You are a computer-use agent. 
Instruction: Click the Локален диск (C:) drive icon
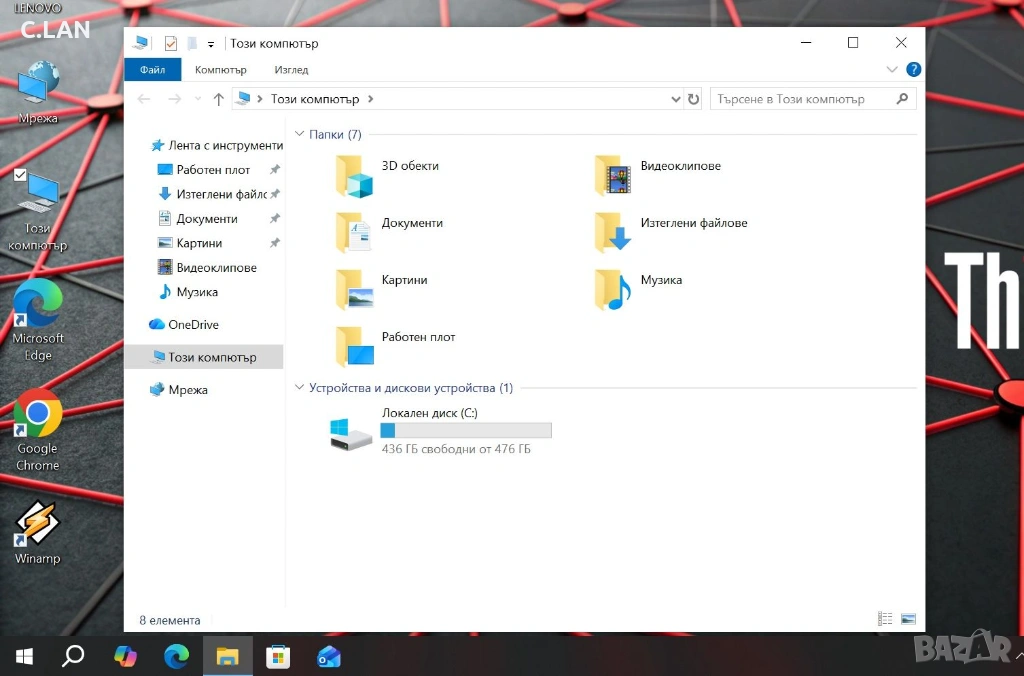click(351, 433)
